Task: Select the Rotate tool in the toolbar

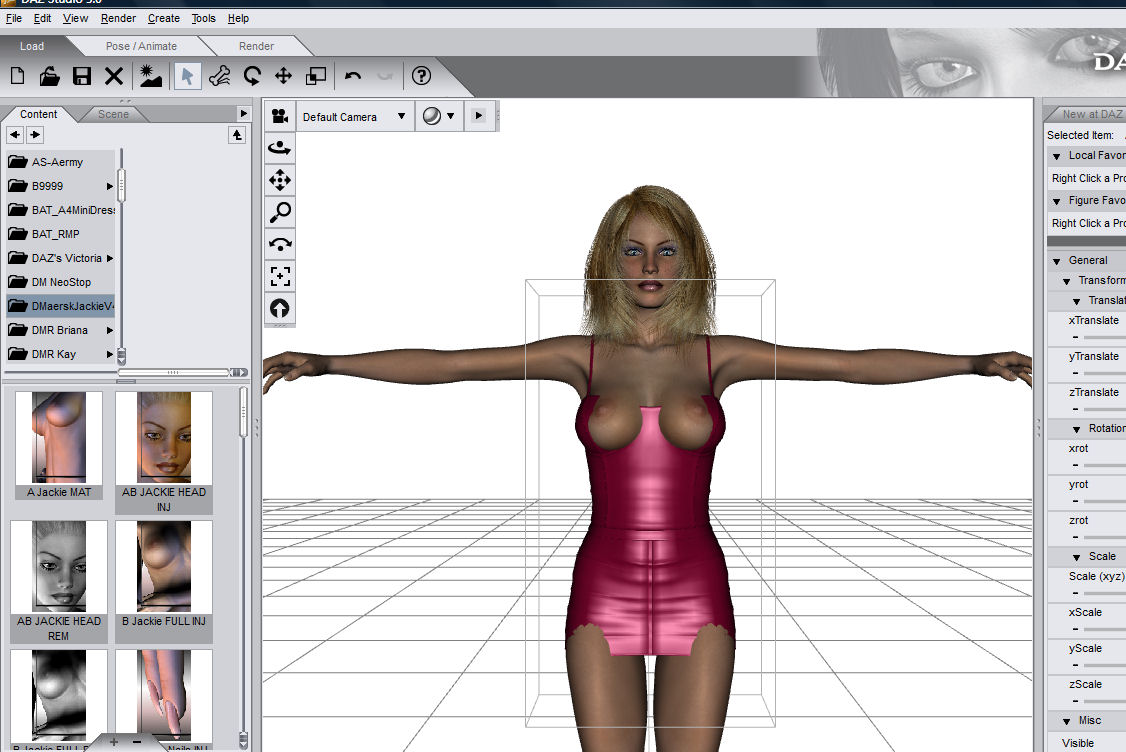Action: point(251,76)
